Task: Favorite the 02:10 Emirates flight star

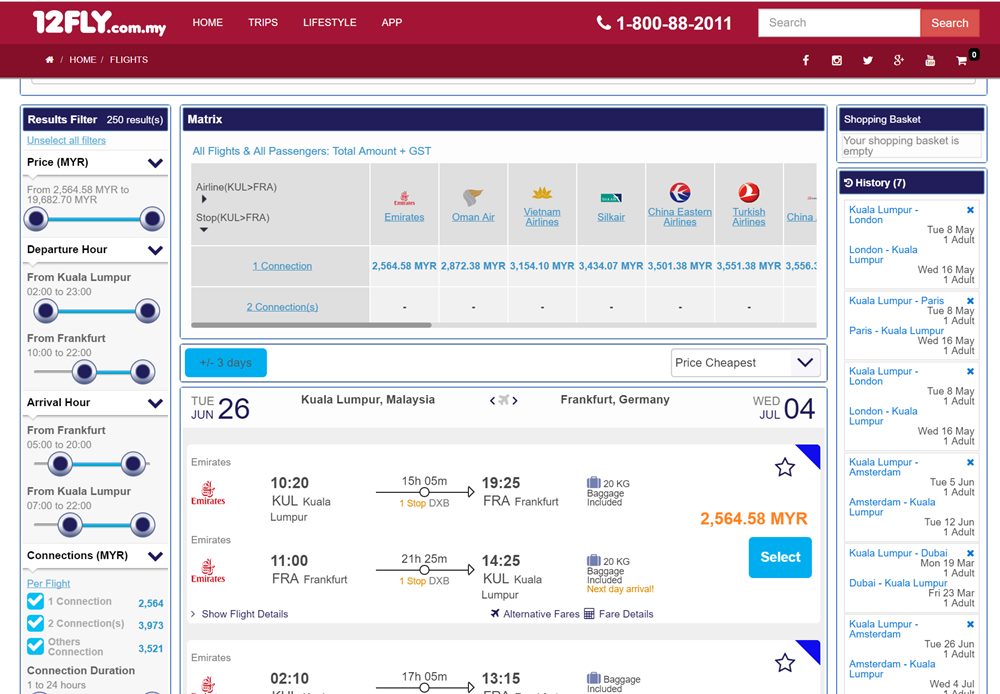Action: 784,663
